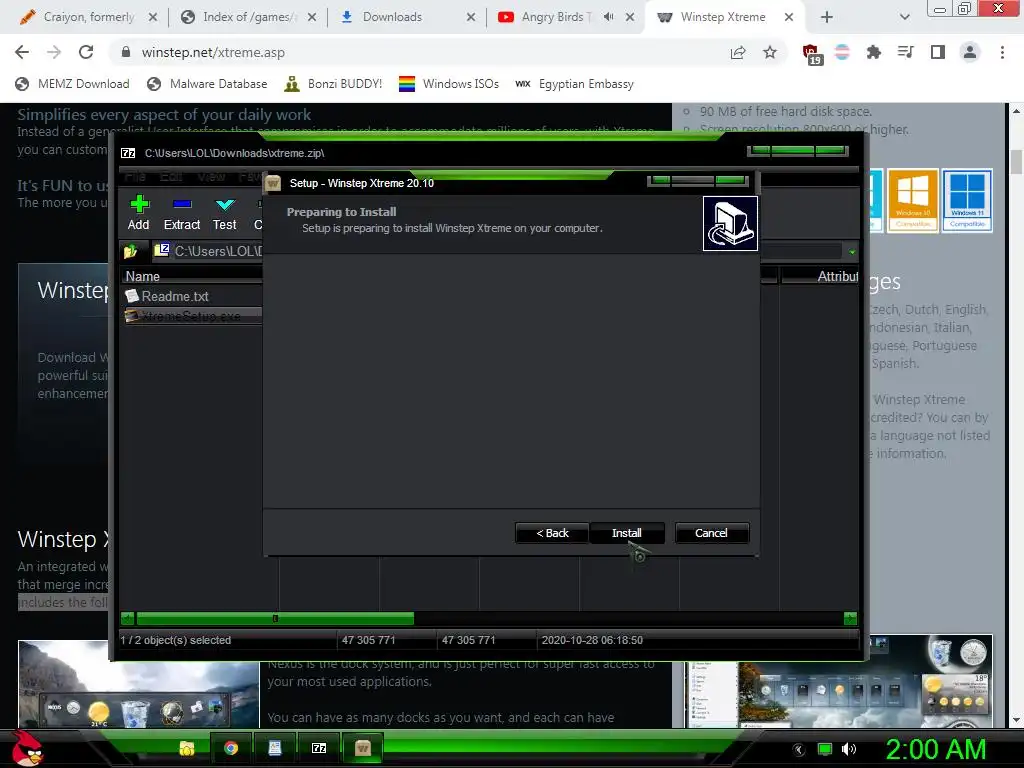
Task: Click the Windows 11 Compatible badge
Action: point(967,200)
